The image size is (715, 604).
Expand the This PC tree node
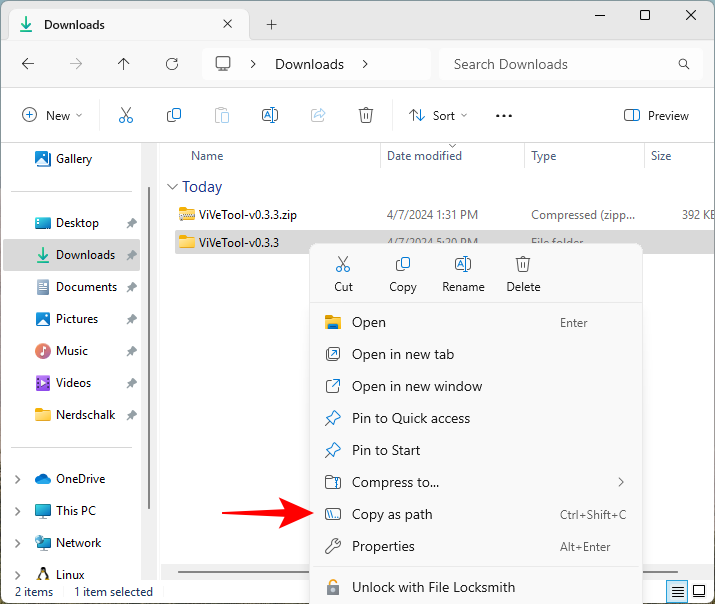tap(17, 511)
